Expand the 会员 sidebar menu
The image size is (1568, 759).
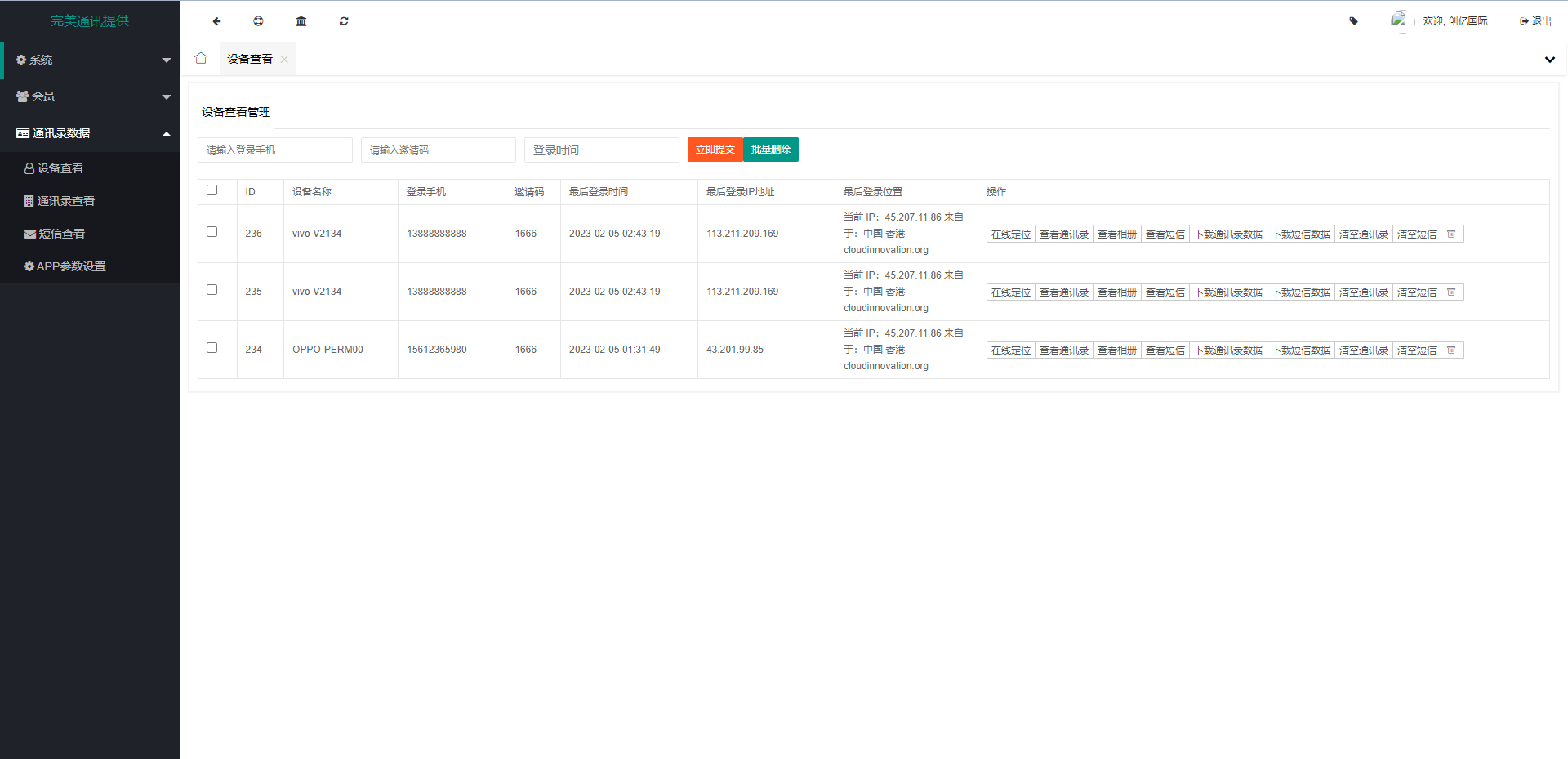click(90, 96)
